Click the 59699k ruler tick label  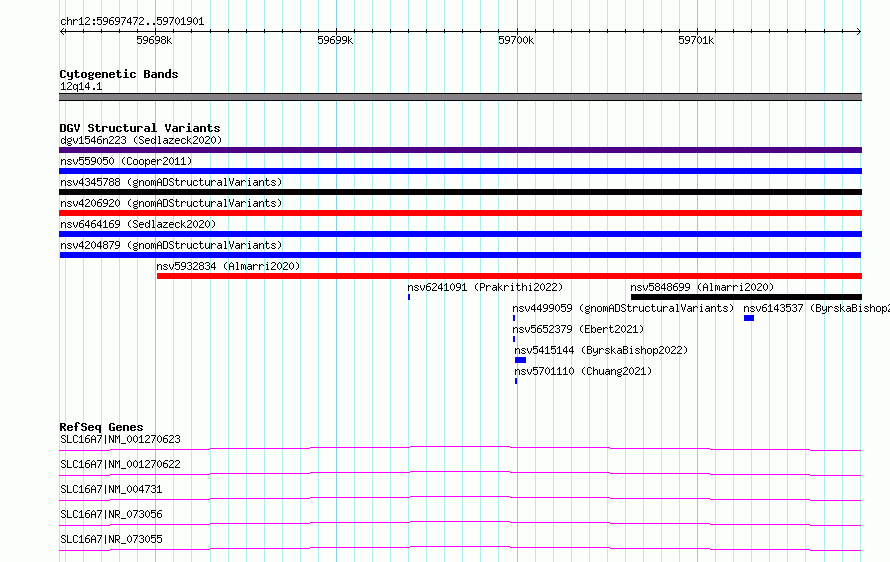tap(335, 40)
